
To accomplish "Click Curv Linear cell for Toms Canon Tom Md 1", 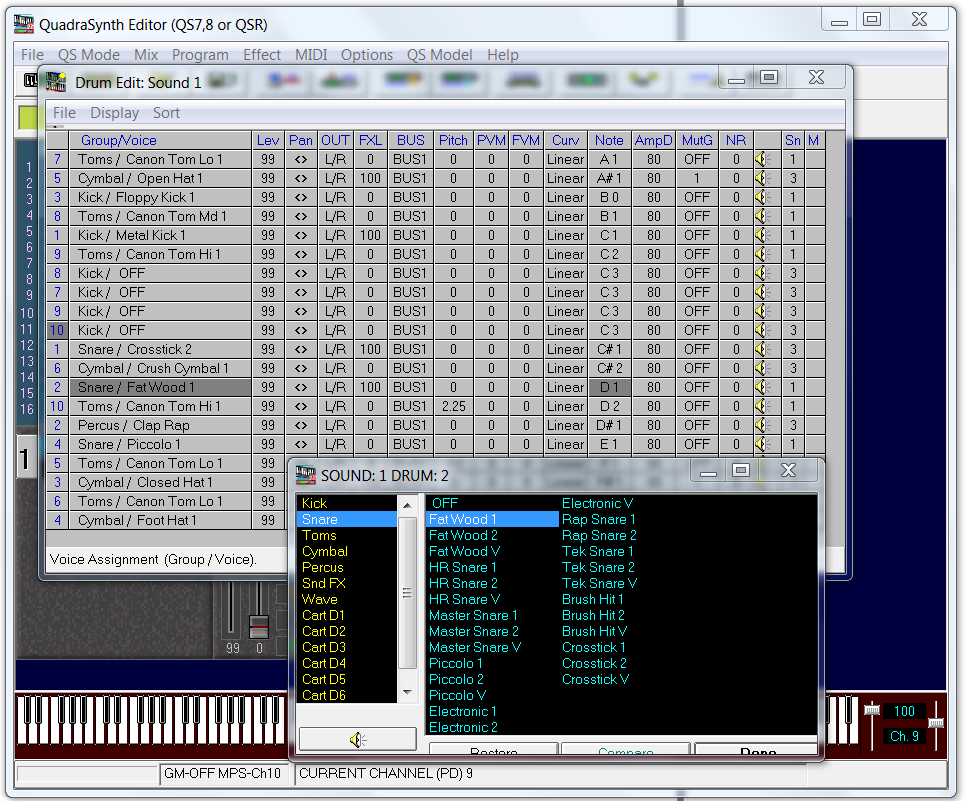I will 565,216.
